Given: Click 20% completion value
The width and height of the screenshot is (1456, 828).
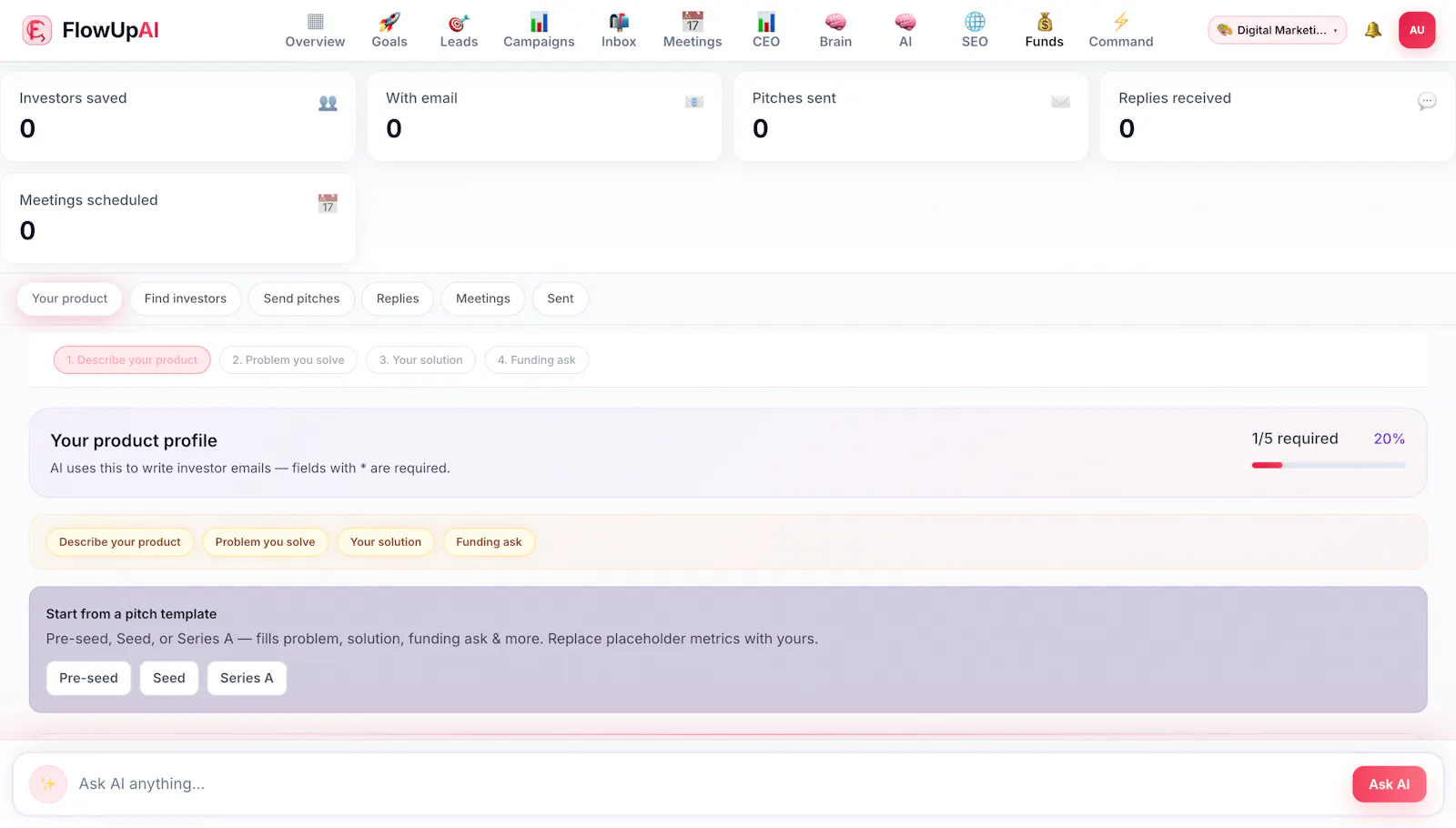Looking at the screenshot, I should [x=1390, y=439].
